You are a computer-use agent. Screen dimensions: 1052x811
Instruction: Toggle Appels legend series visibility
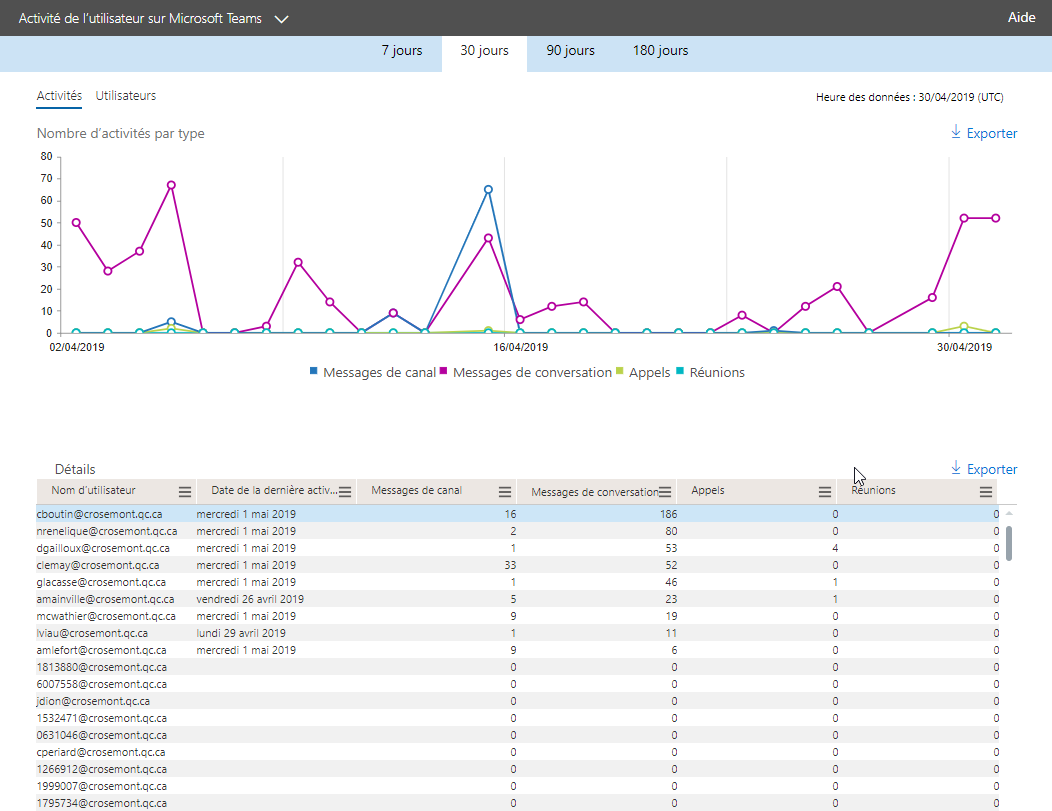(x=649, y=372)
